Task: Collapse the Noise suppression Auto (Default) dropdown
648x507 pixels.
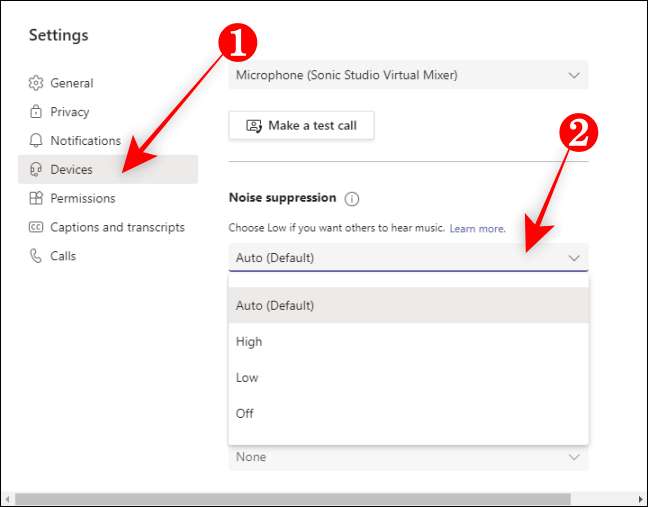Action: pos(573,258)
